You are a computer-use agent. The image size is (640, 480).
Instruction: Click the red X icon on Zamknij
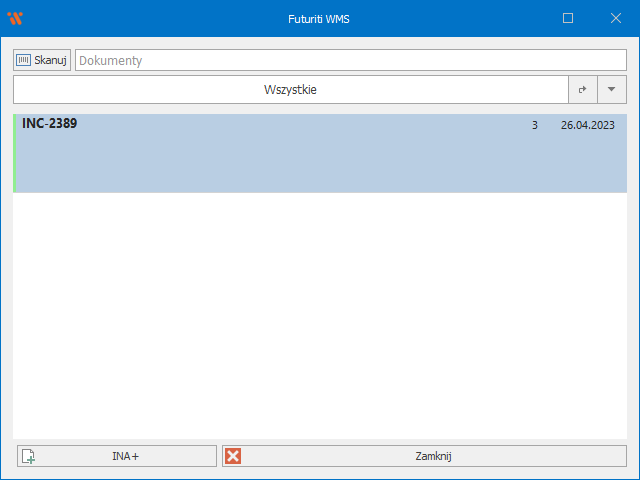[x=233, y=456]
